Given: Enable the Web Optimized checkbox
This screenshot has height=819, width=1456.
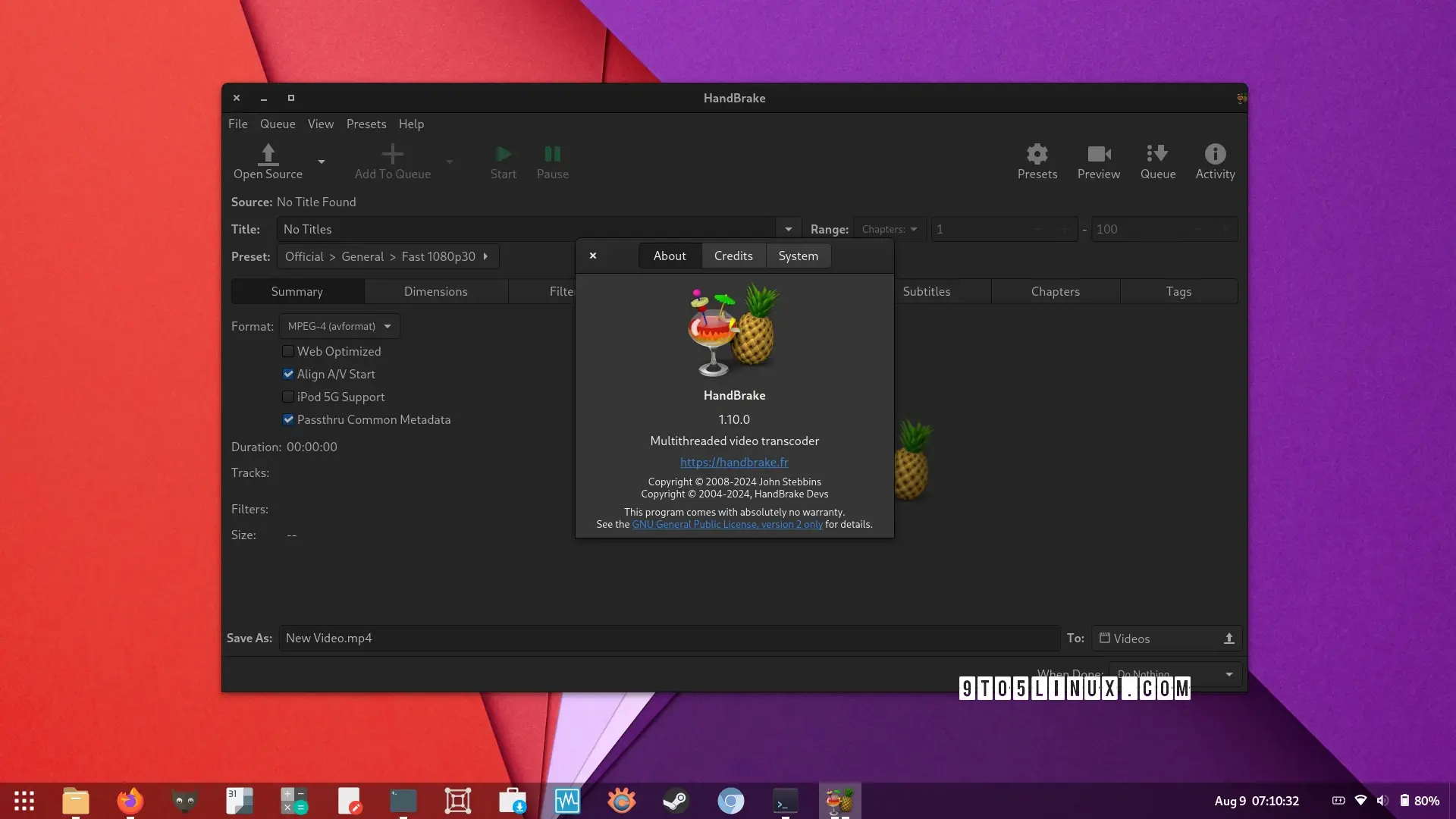Looking at the screenshot, I should [x=288, y=351].
